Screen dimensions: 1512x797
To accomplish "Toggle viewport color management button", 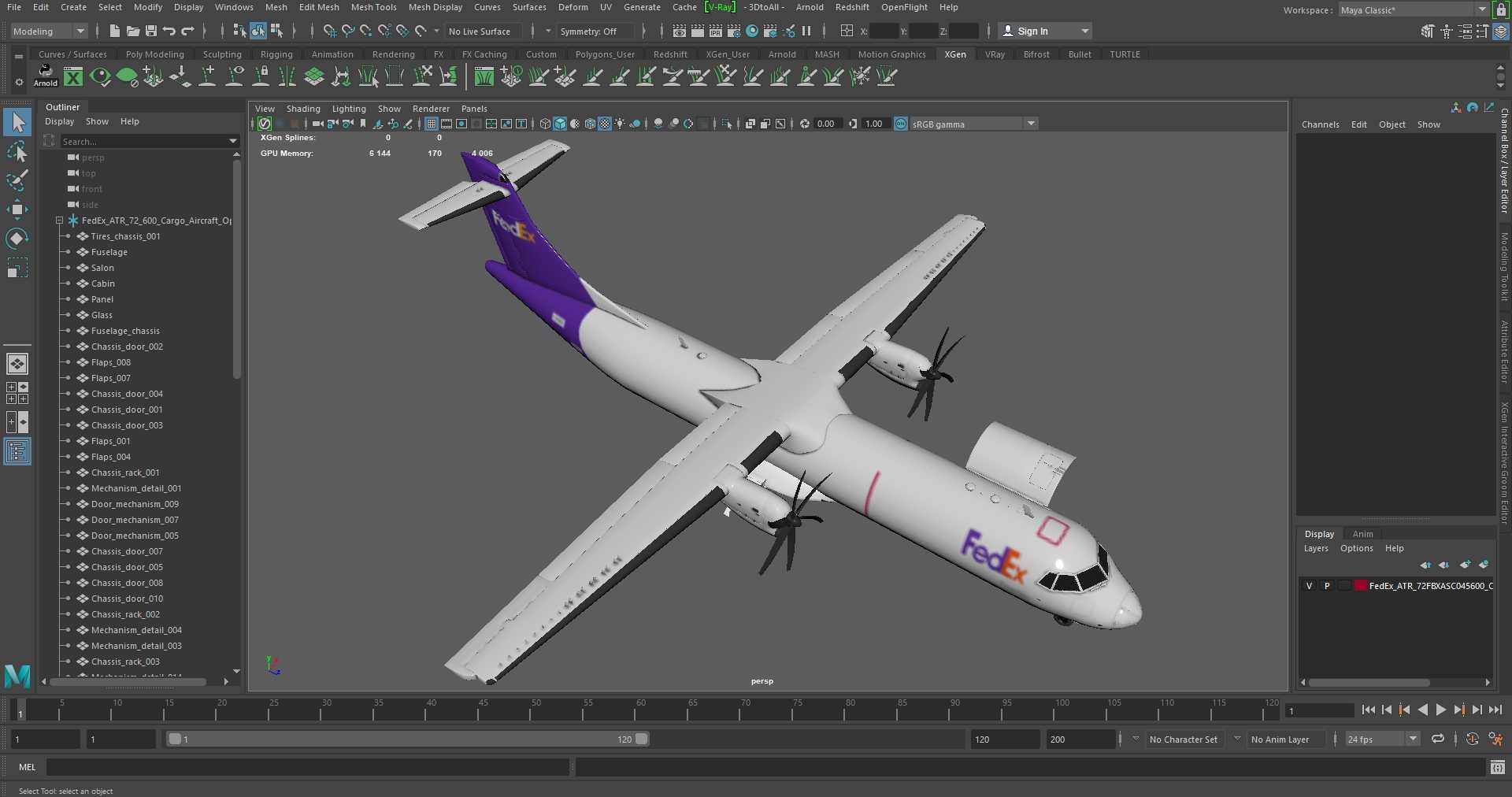I will coord(901,124).
